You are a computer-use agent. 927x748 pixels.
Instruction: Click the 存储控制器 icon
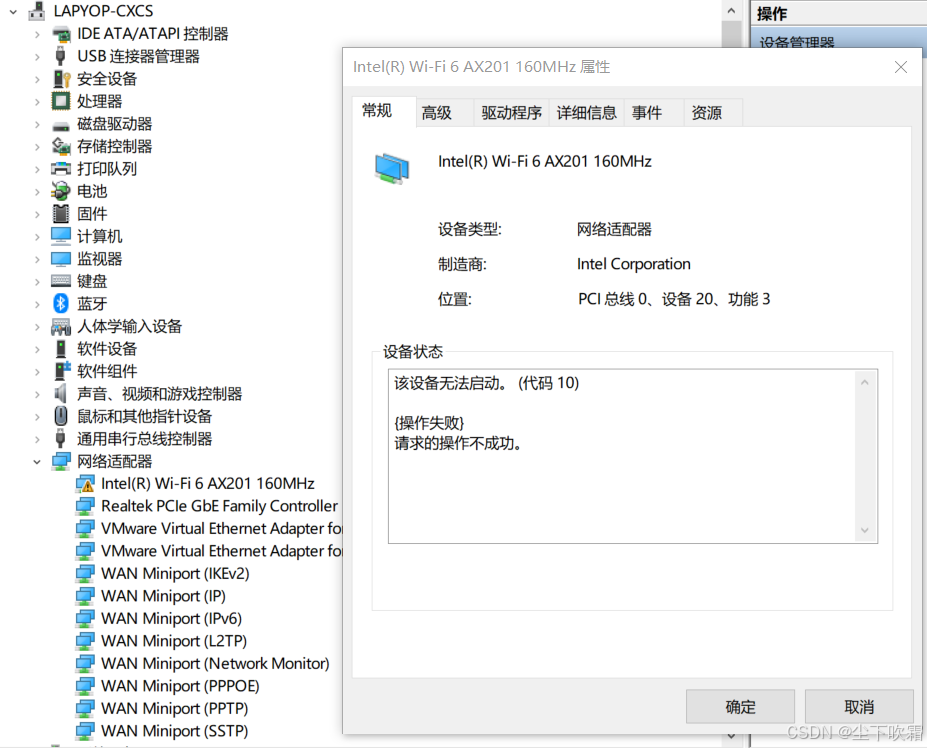click(x=61, y=146)
